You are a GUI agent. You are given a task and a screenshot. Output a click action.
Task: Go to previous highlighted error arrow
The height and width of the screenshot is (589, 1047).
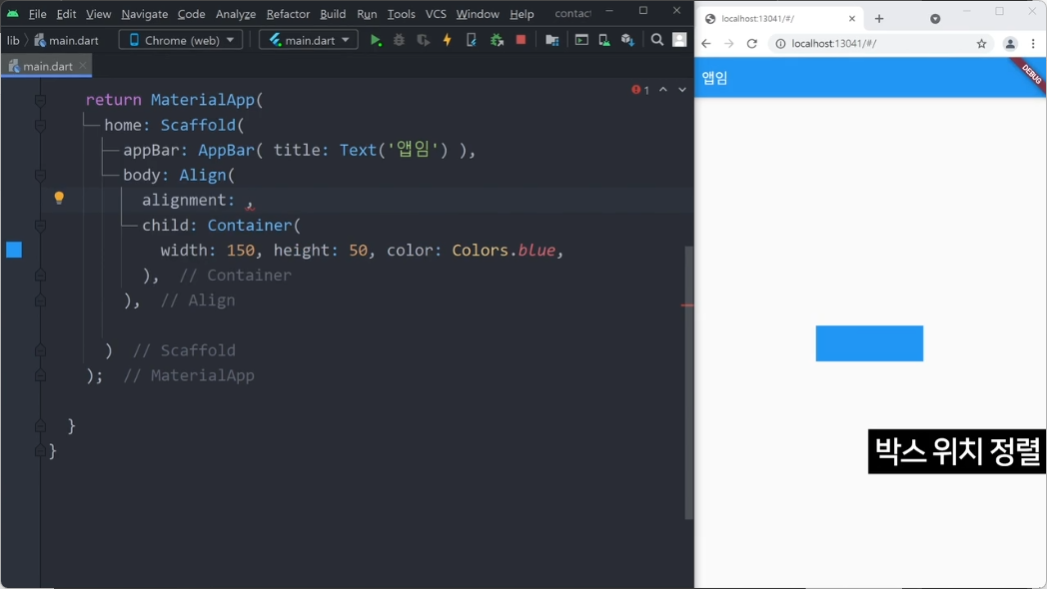(x=663, y=89)
